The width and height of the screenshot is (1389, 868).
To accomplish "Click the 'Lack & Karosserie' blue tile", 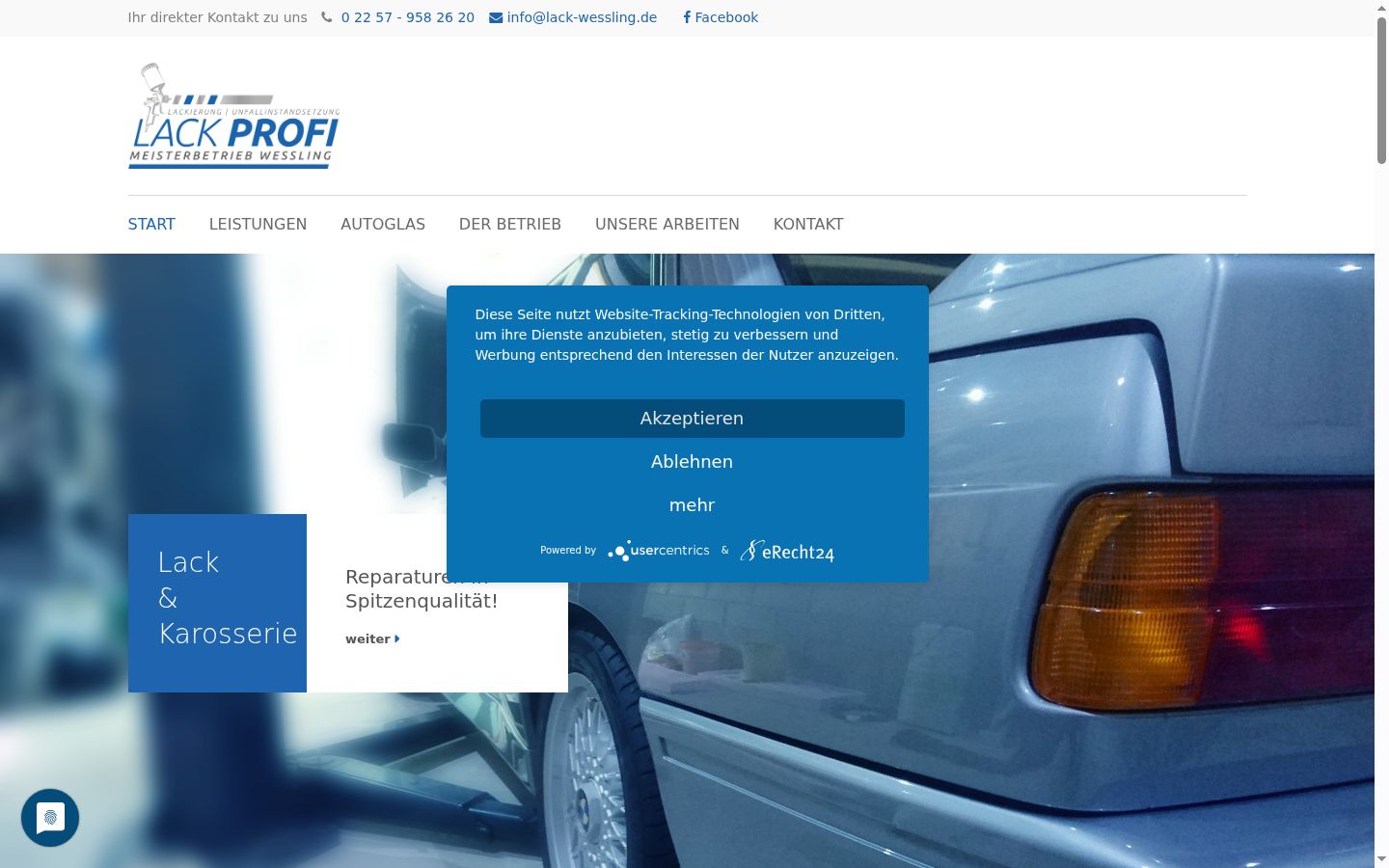I will (217, 603).
